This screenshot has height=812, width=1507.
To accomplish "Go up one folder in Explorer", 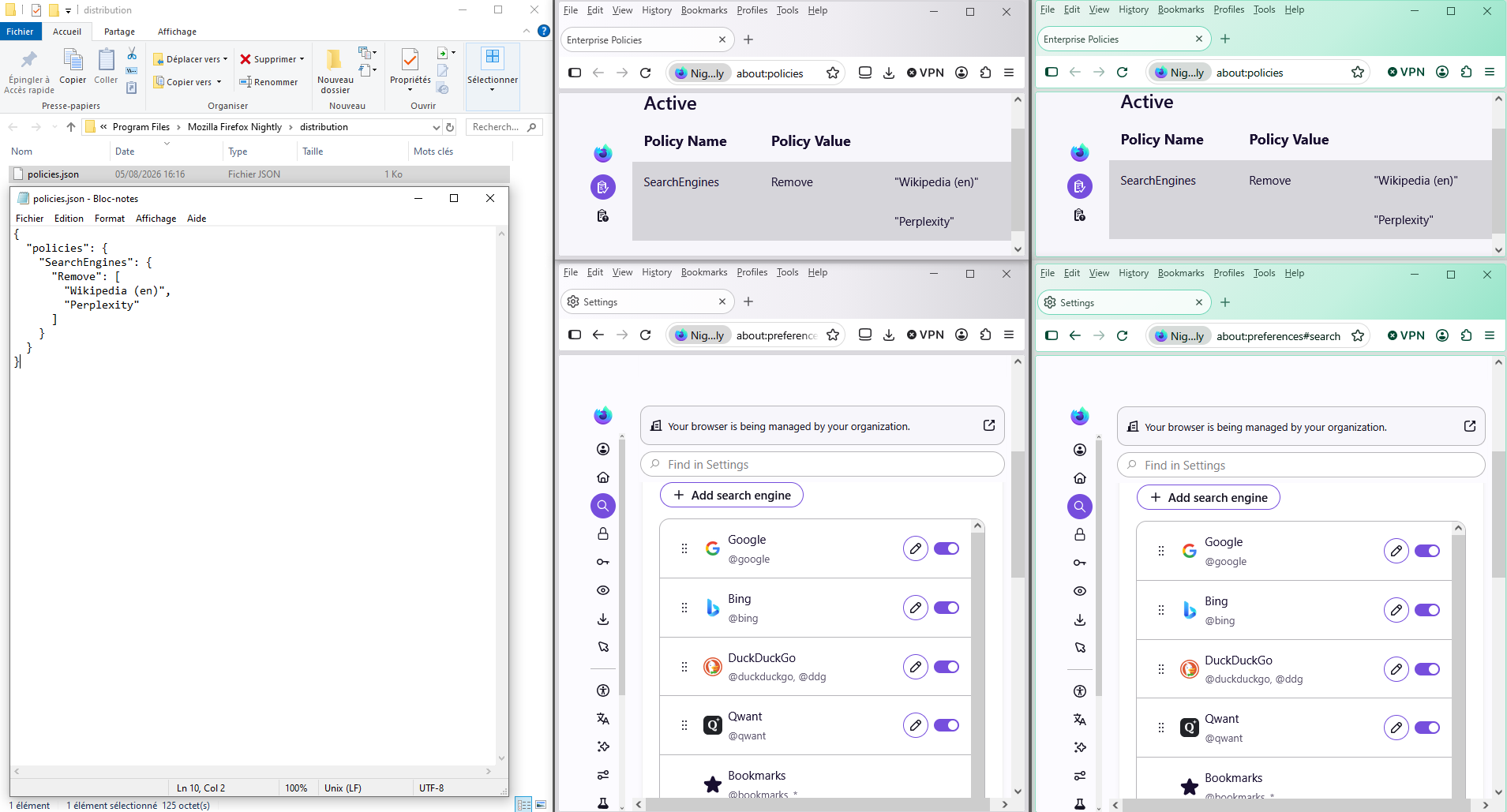I will [x=71, y=127].
